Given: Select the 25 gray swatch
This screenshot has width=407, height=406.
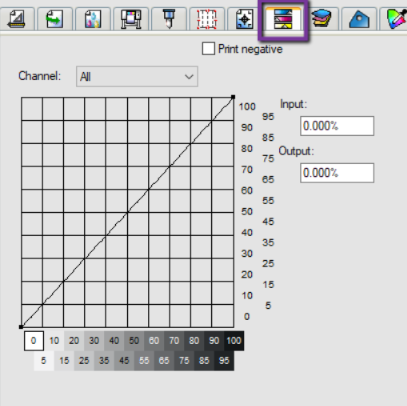Looking at the screenshot, I should point(84,361).
